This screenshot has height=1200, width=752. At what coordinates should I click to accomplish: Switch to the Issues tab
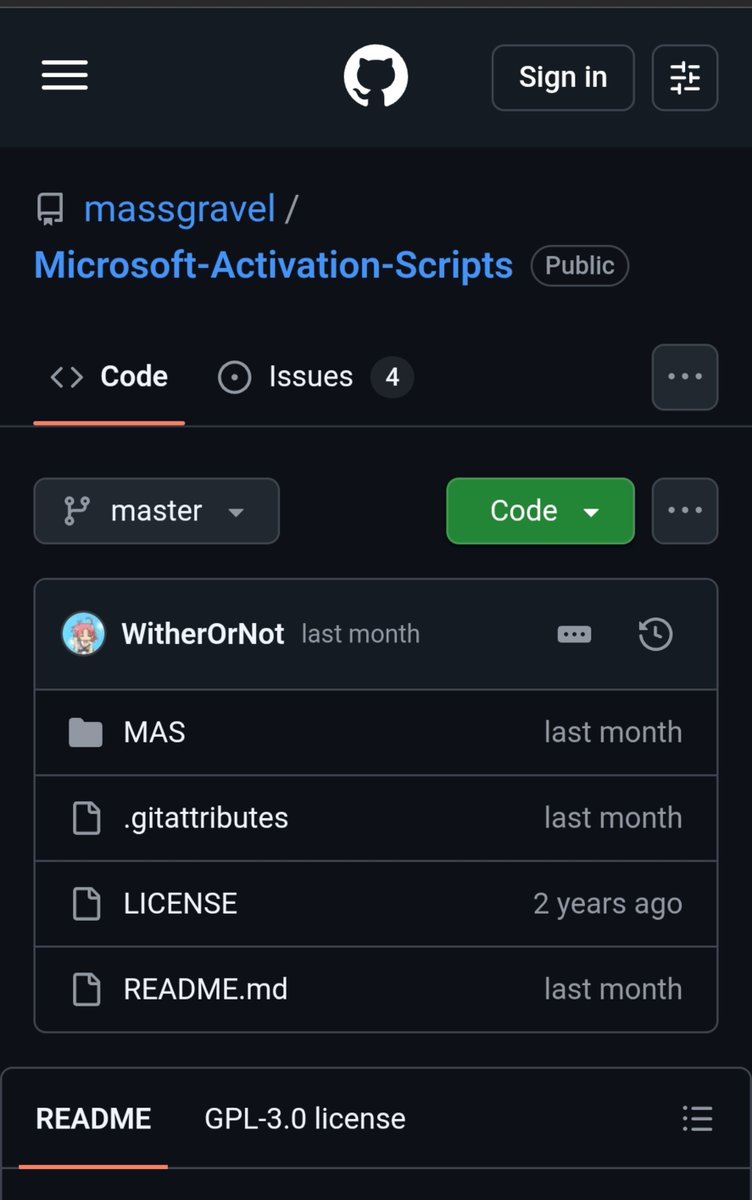tap(315, 377)
